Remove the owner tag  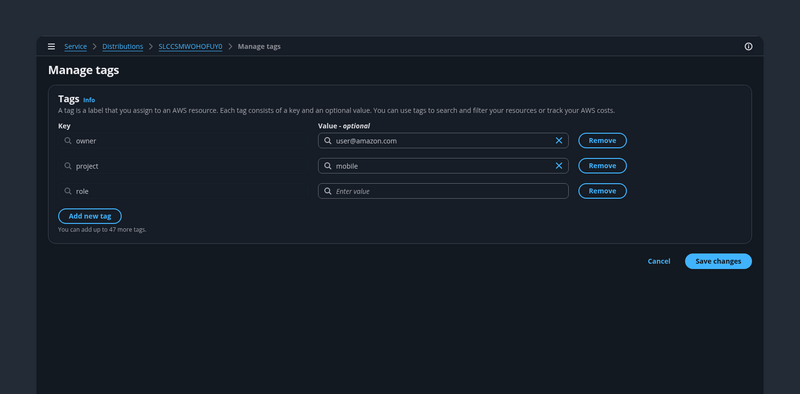click(x=602, y=140)
